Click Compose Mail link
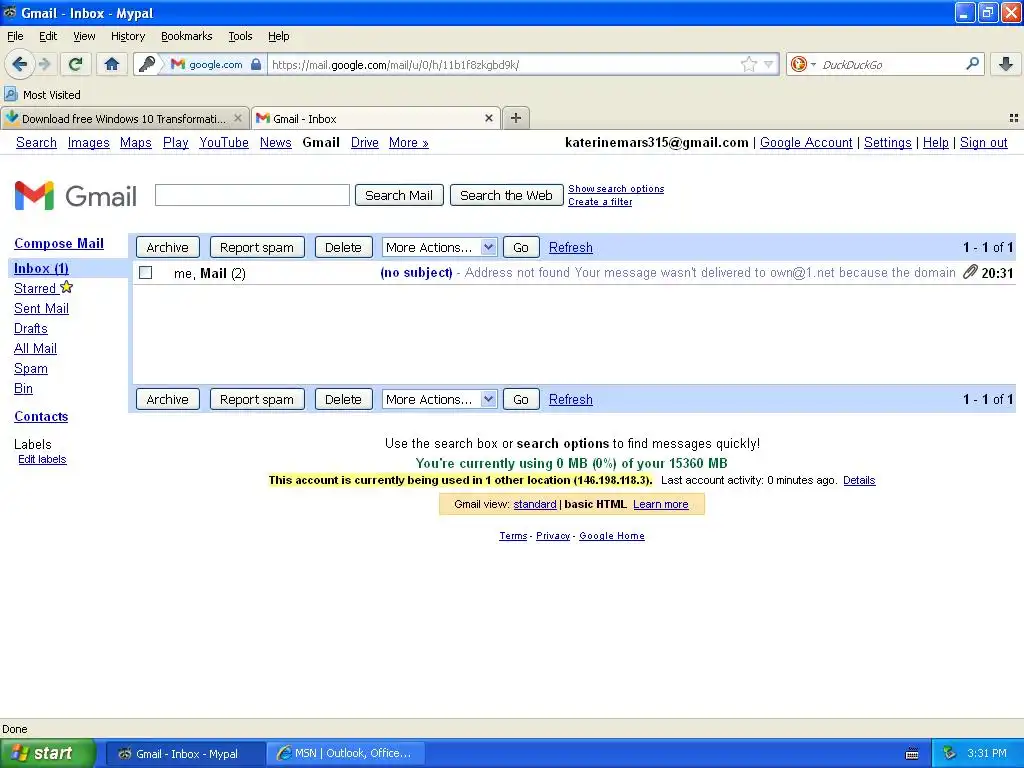Image resolution: width=1024 pixels, height=768 pixels. click(59, 243)
